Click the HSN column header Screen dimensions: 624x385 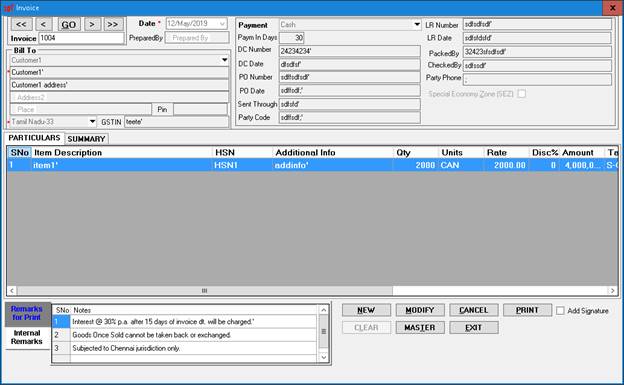tap(242, 152)
